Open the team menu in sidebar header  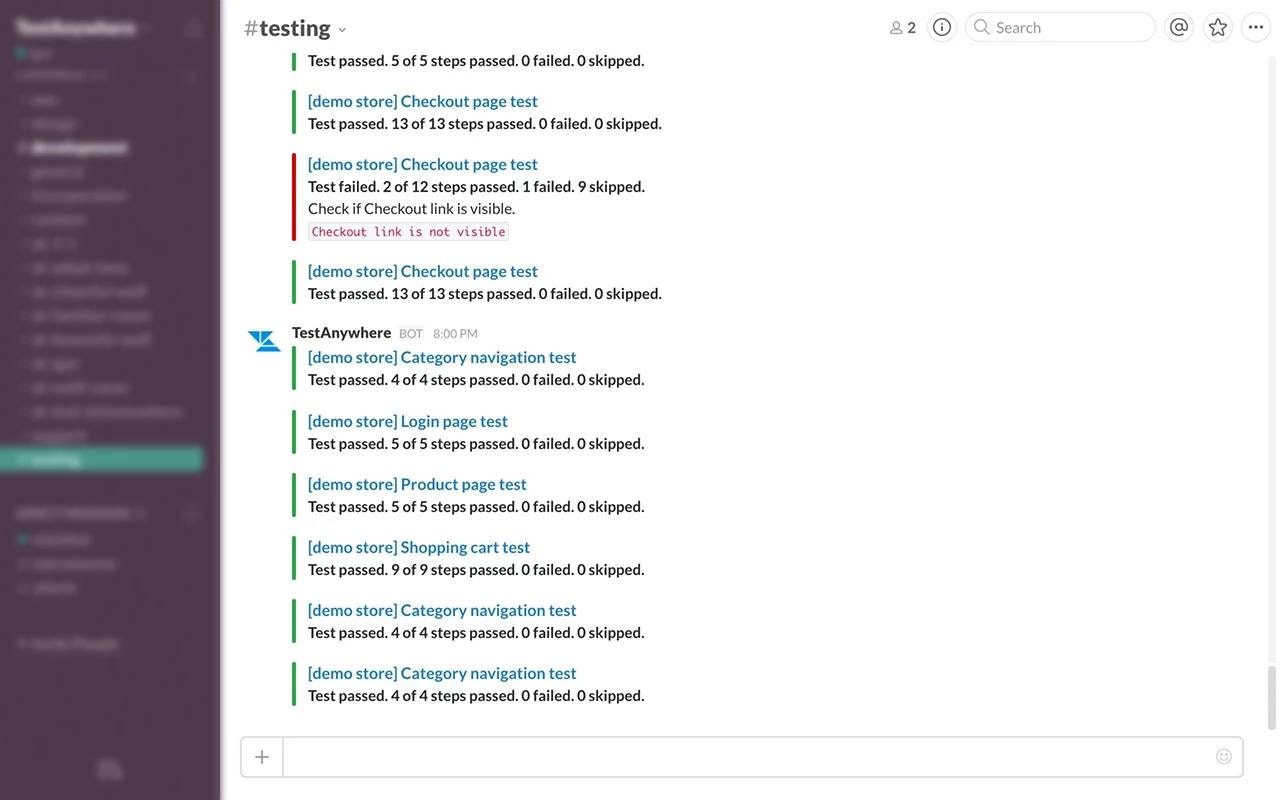[78, 28]
